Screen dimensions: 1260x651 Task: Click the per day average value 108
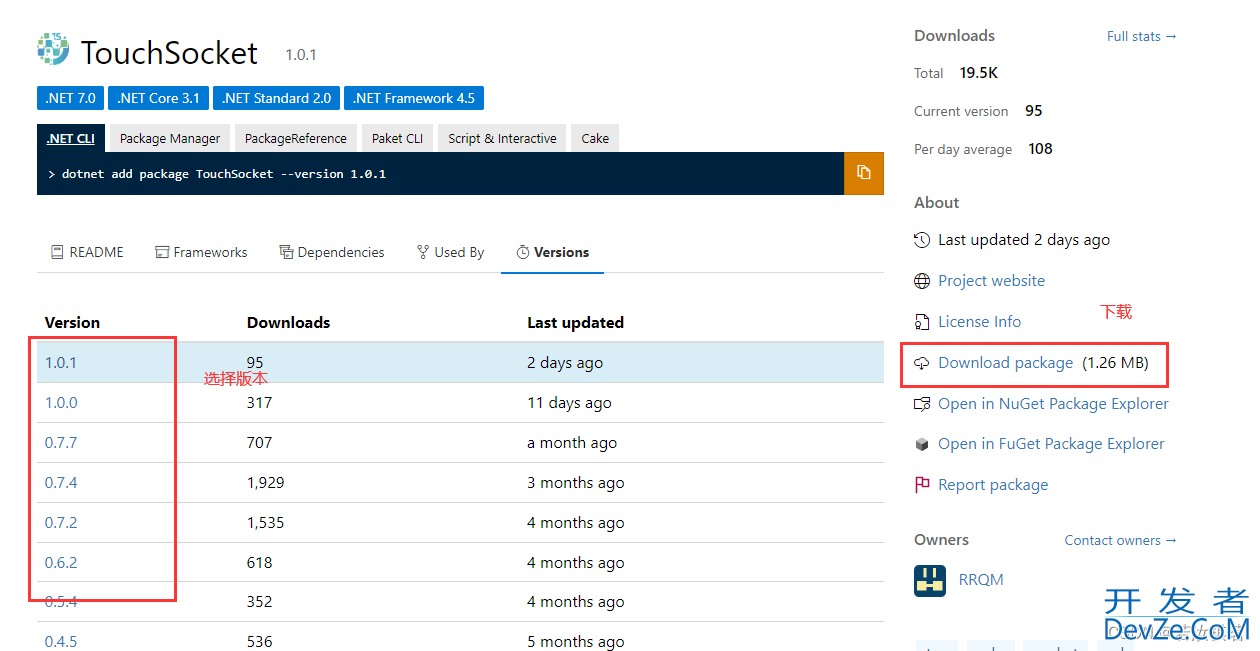1040,149
